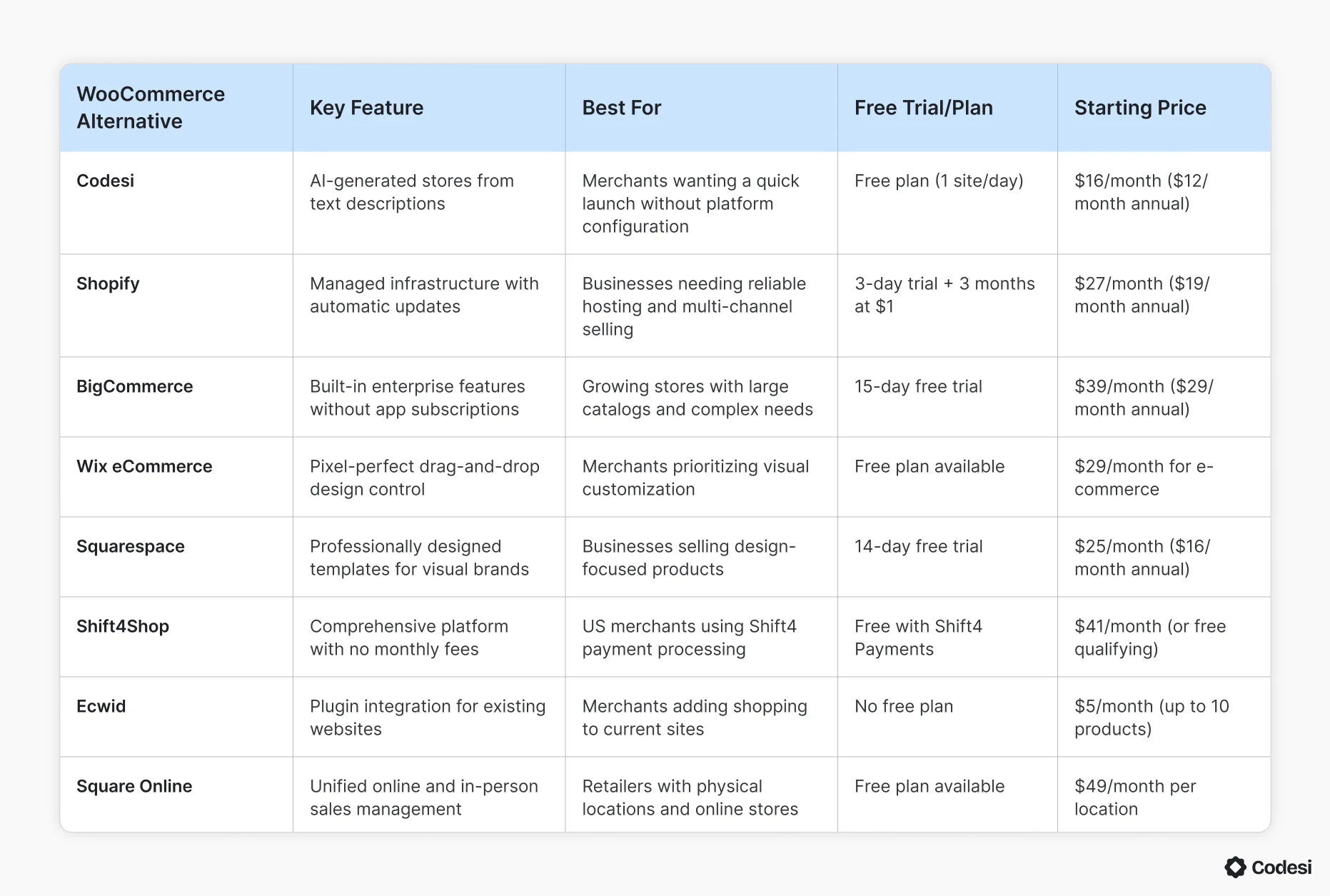Select the Square Online row label
Image resolution: width=1330 pixels, height=896 pixels.
134,786
